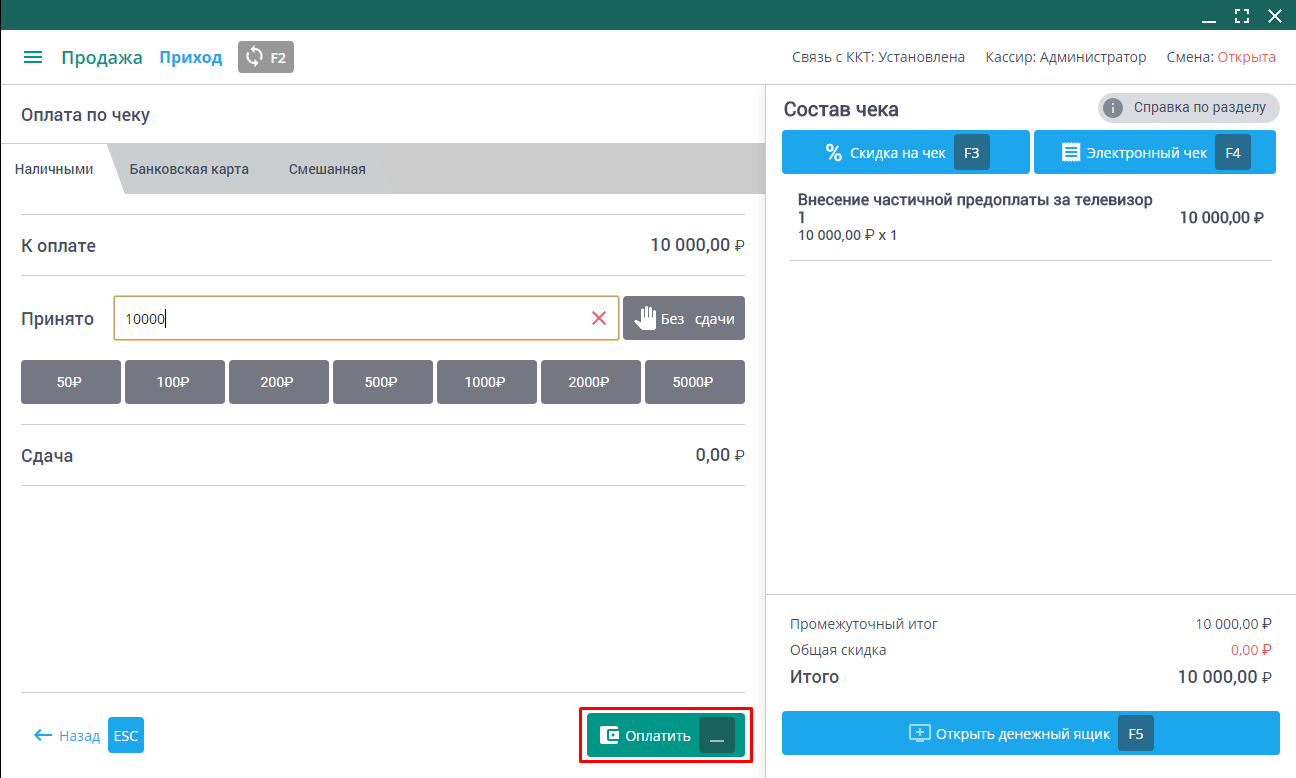Switch to the Банковская карта tab

click(189, 169)
